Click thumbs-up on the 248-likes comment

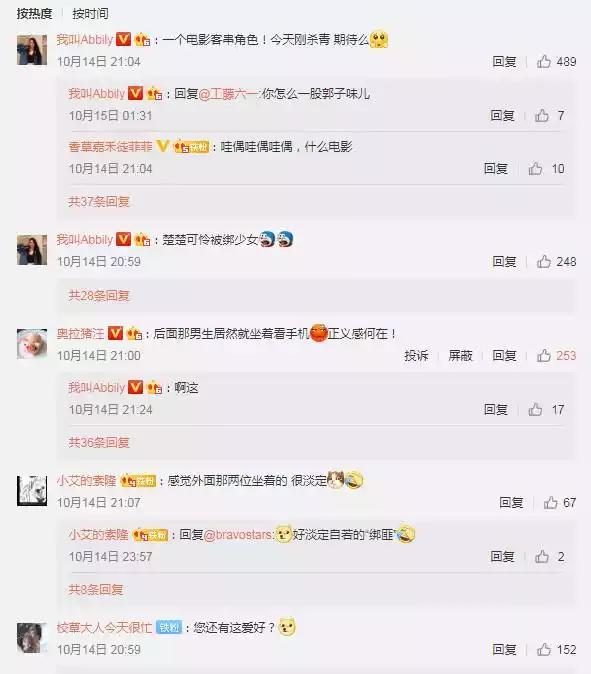[544, 261]
